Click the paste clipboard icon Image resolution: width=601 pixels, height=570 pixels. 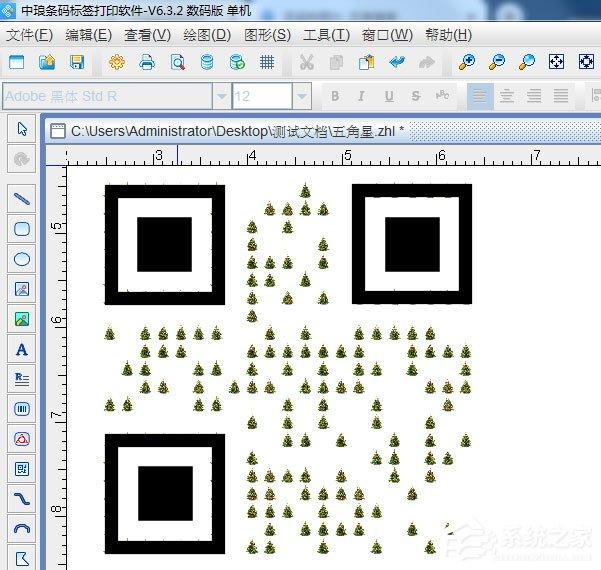click(x=366, y=62)
